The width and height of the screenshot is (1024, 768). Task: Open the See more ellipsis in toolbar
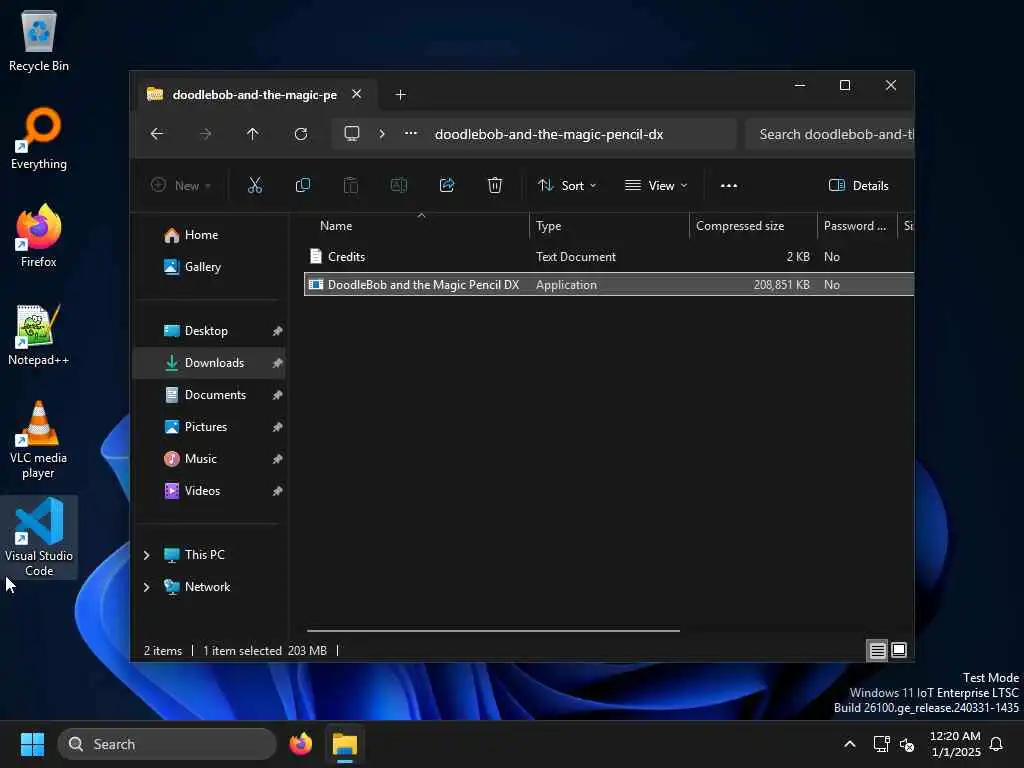pyautogui.click(x=729, y=185)
